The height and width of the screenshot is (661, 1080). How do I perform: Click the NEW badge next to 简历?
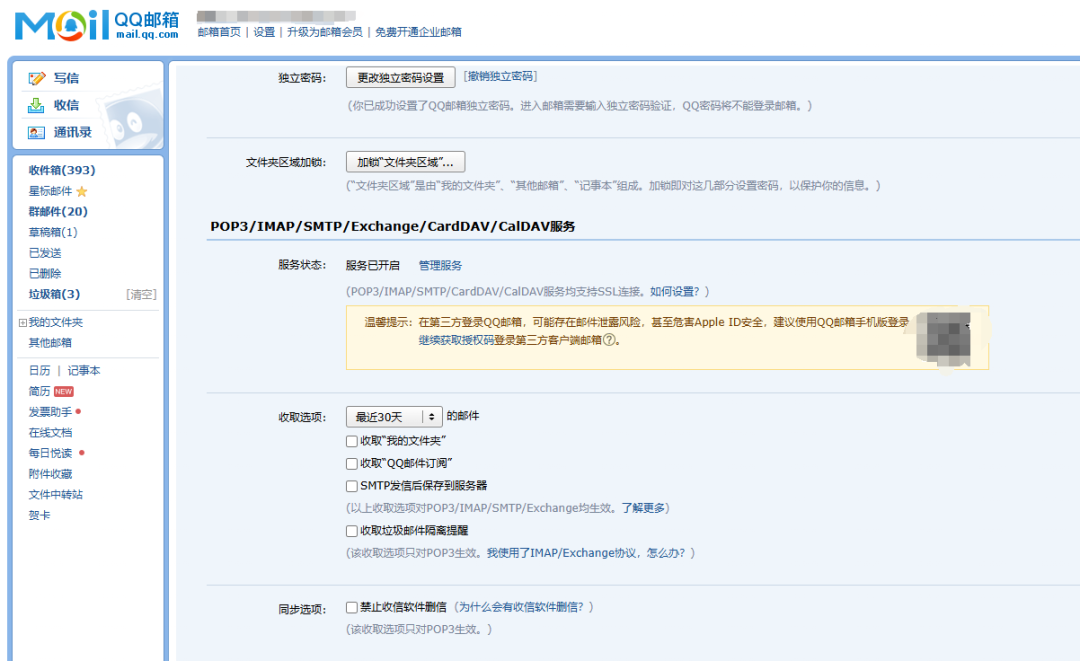[x=64, y=392]
